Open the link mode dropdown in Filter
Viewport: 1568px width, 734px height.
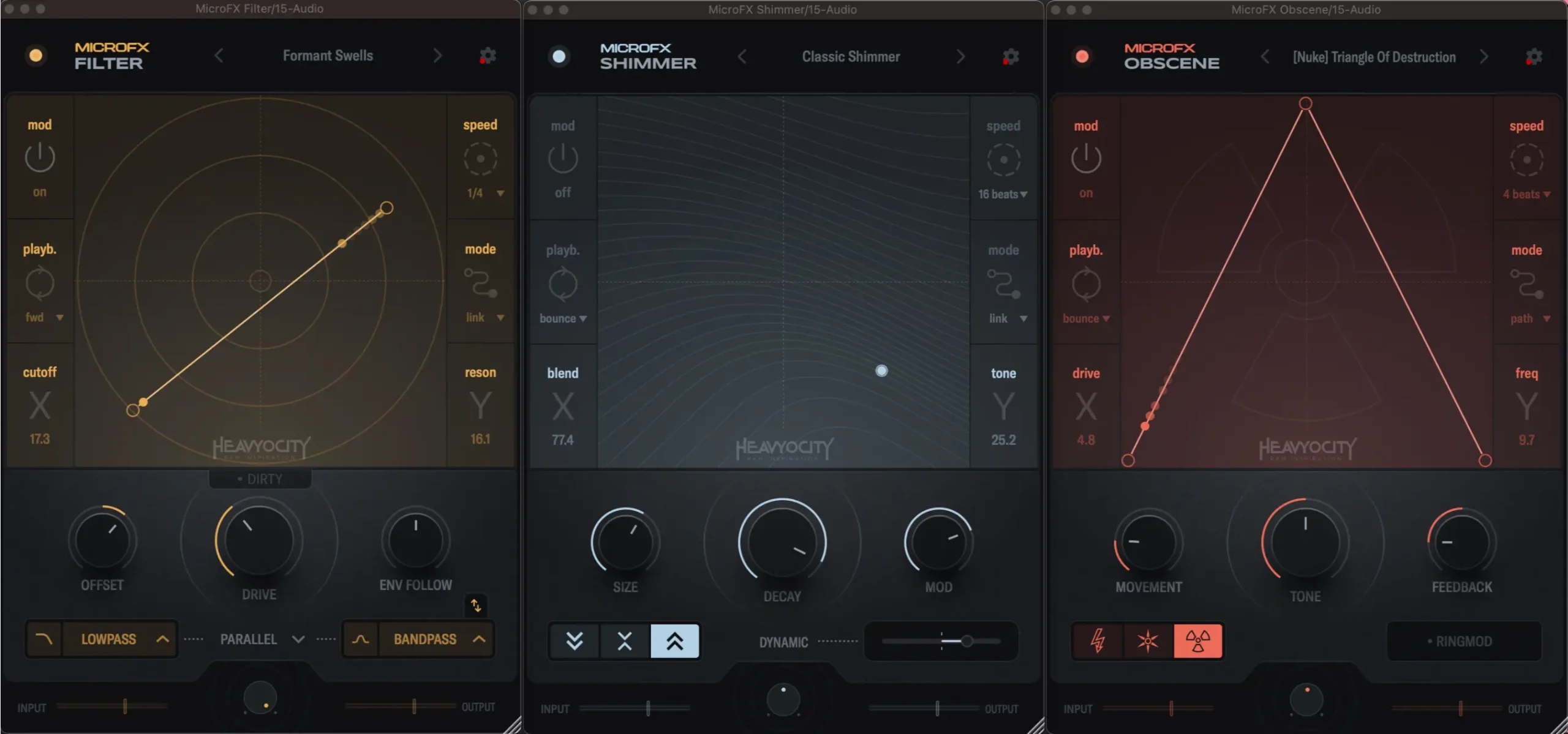tap(485, 317)
